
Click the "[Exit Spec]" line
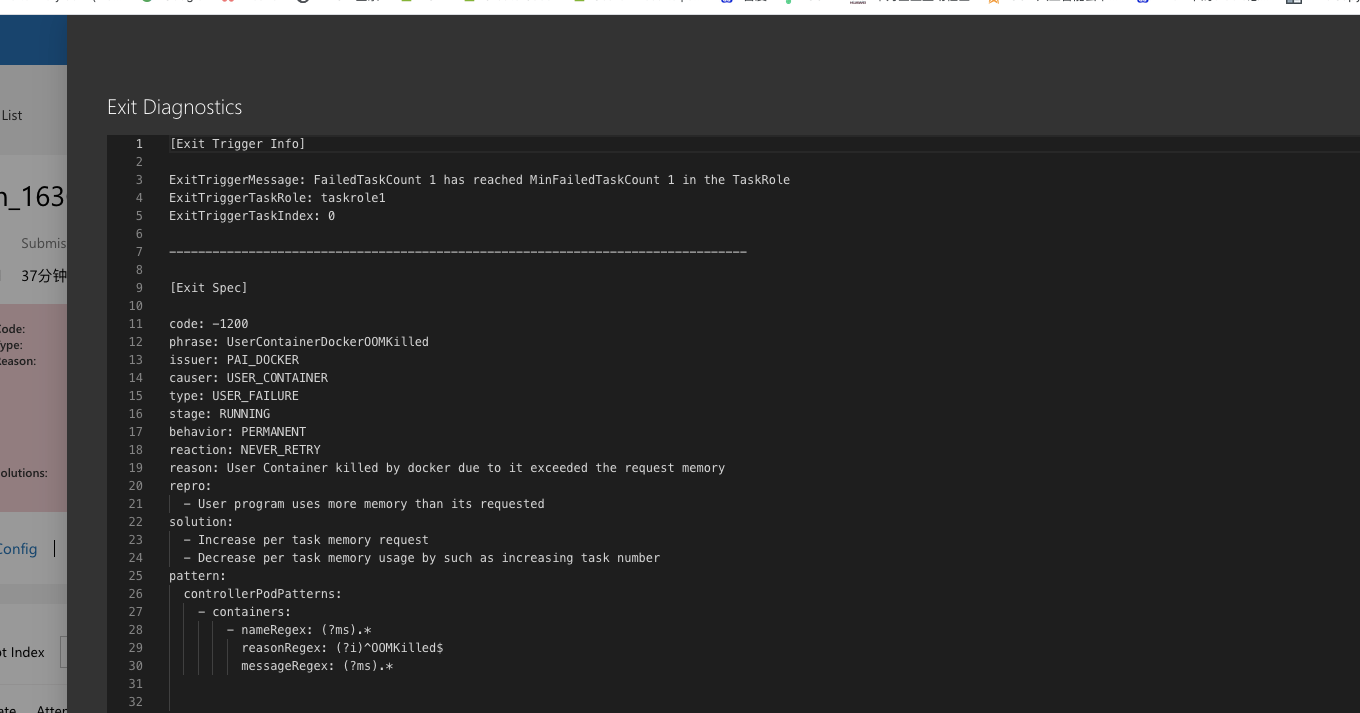pos(208,288)
